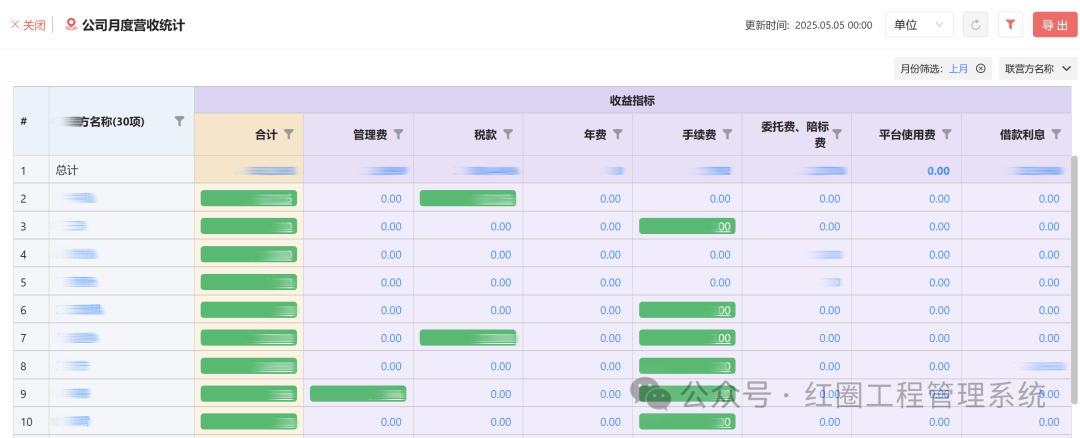
Task: Click the 手续费 green bar in row 6
Action: 687,310
